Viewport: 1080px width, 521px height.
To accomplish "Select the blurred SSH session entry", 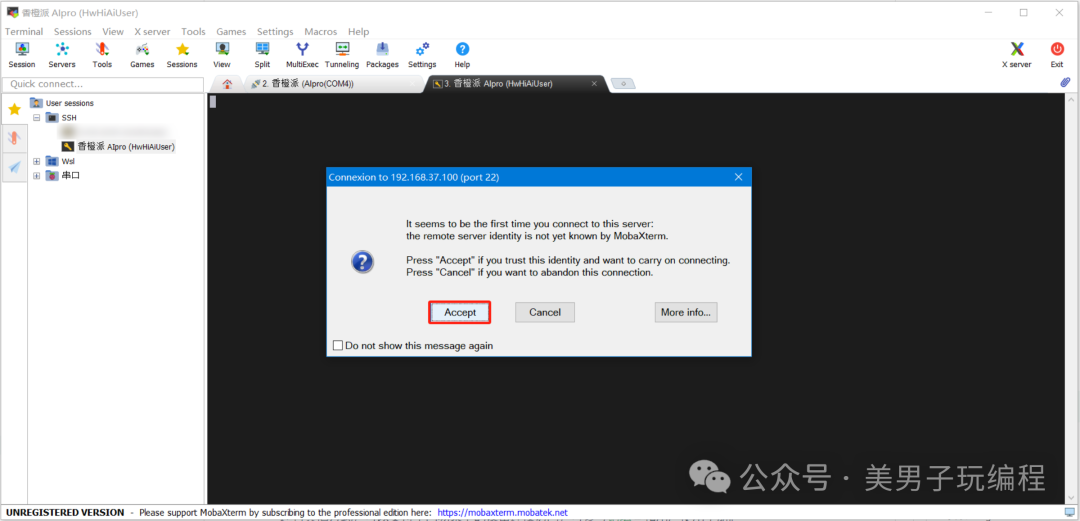I will coord(114,131).
